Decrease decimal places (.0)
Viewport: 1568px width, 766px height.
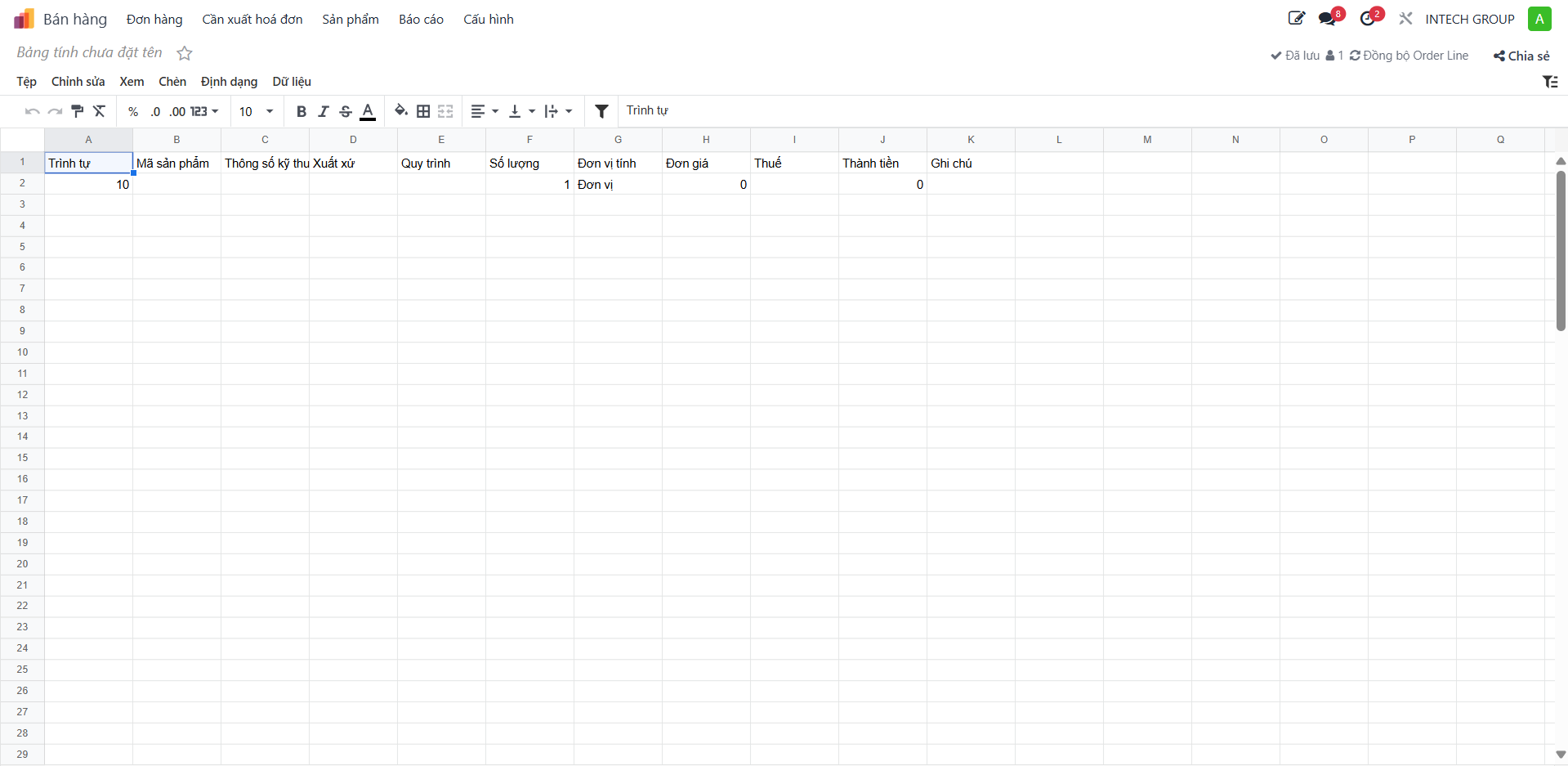coord(155,112)
